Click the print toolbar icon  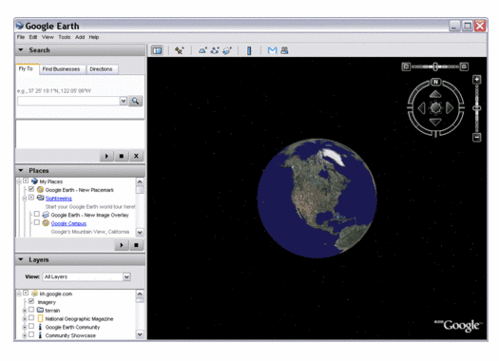click(x=284, y=50)
